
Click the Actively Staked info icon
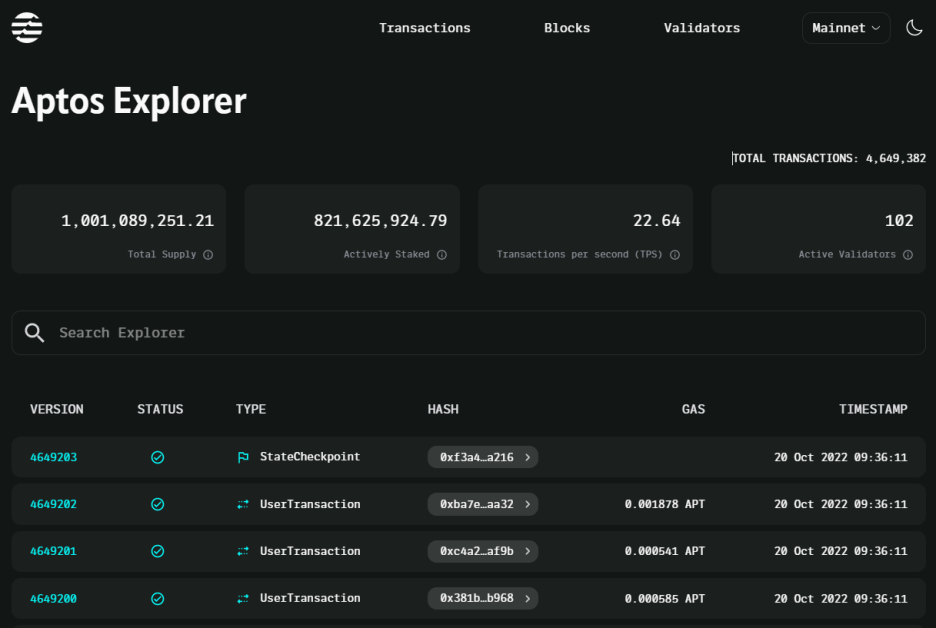tap(442, 255)
